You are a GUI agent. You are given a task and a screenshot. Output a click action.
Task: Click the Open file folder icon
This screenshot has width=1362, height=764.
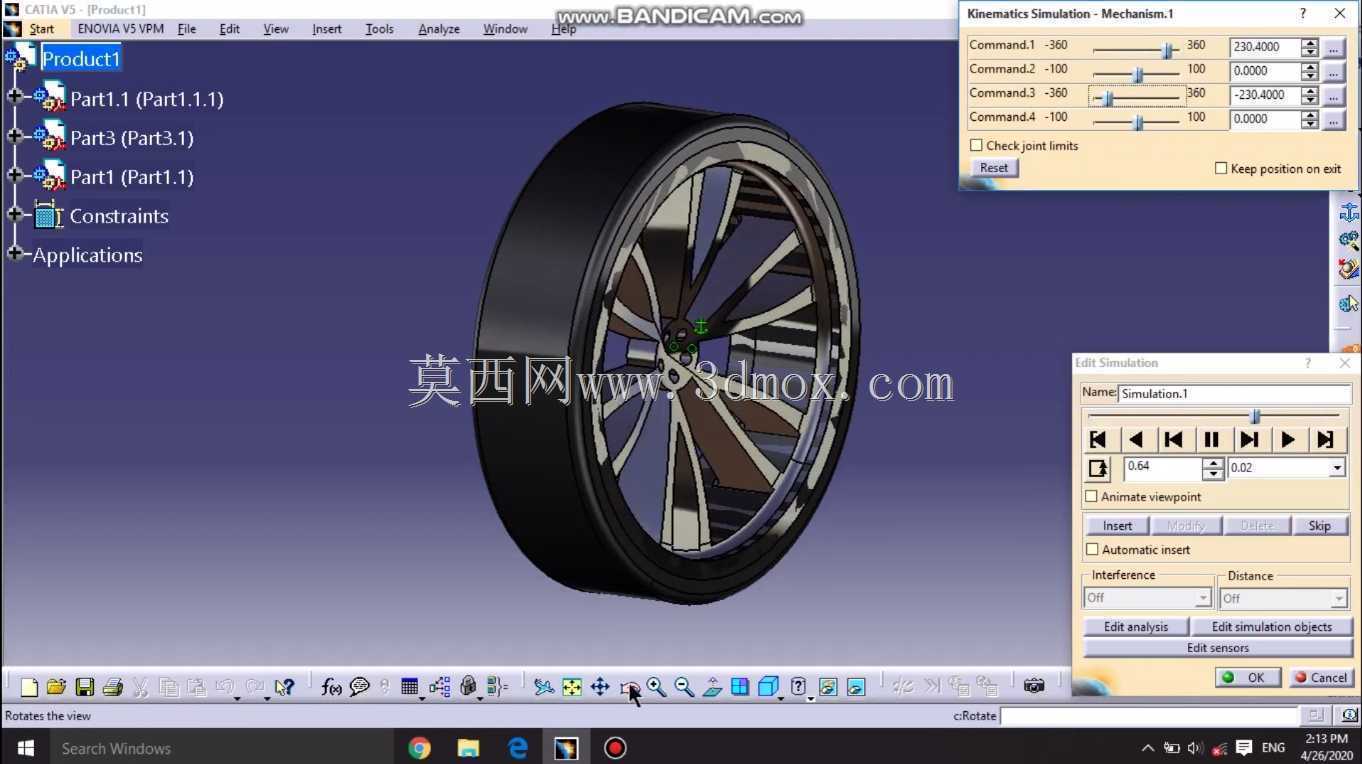56,687
